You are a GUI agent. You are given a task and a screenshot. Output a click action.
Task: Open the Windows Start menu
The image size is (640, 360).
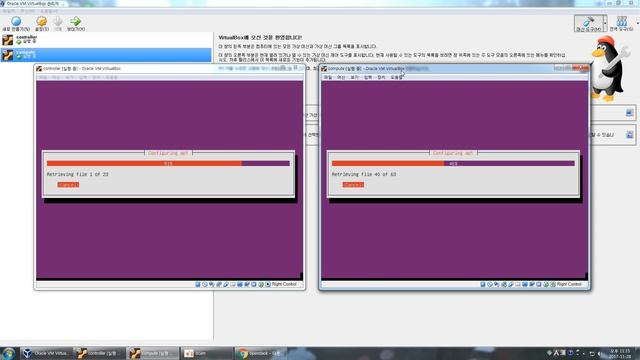coord(8,353)
